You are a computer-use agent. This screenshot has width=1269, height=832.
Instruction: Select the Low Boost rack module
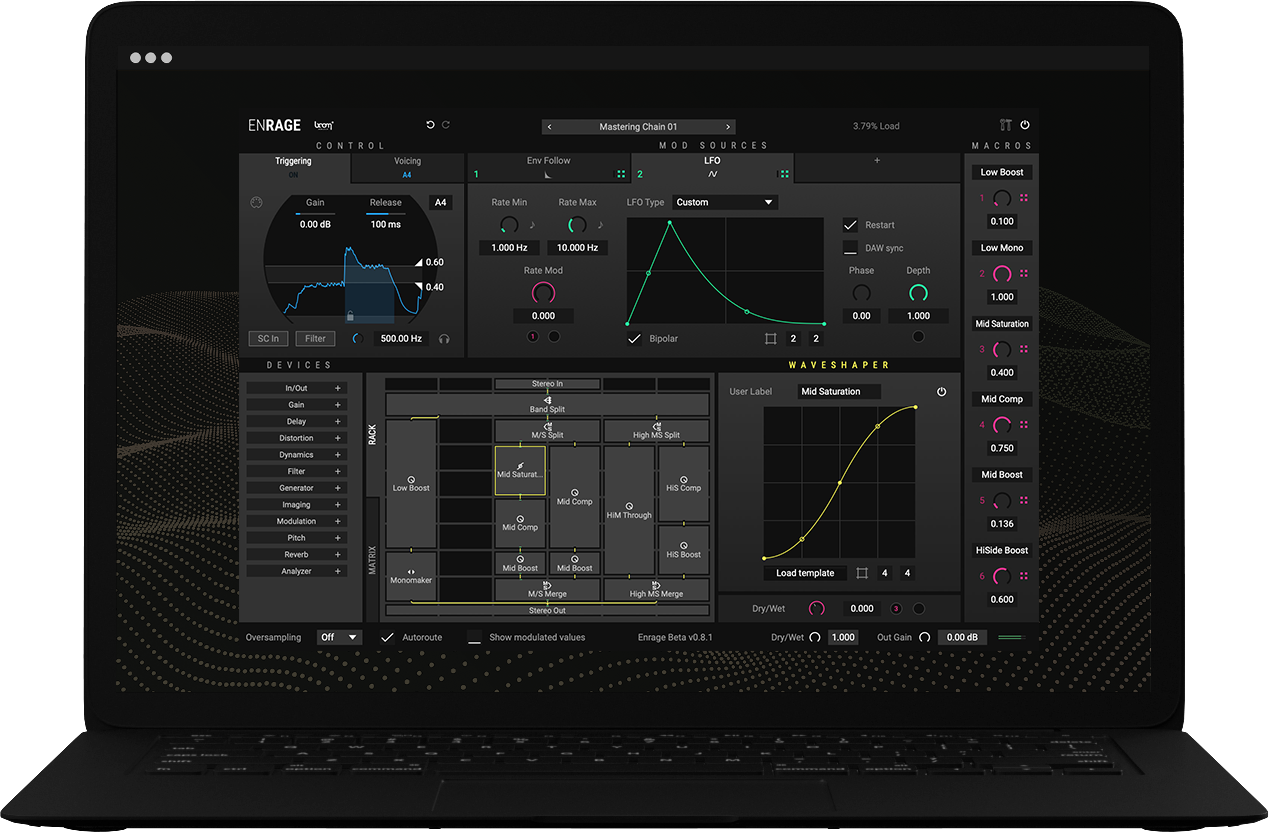pyautogui.click(x=411, y=483)
